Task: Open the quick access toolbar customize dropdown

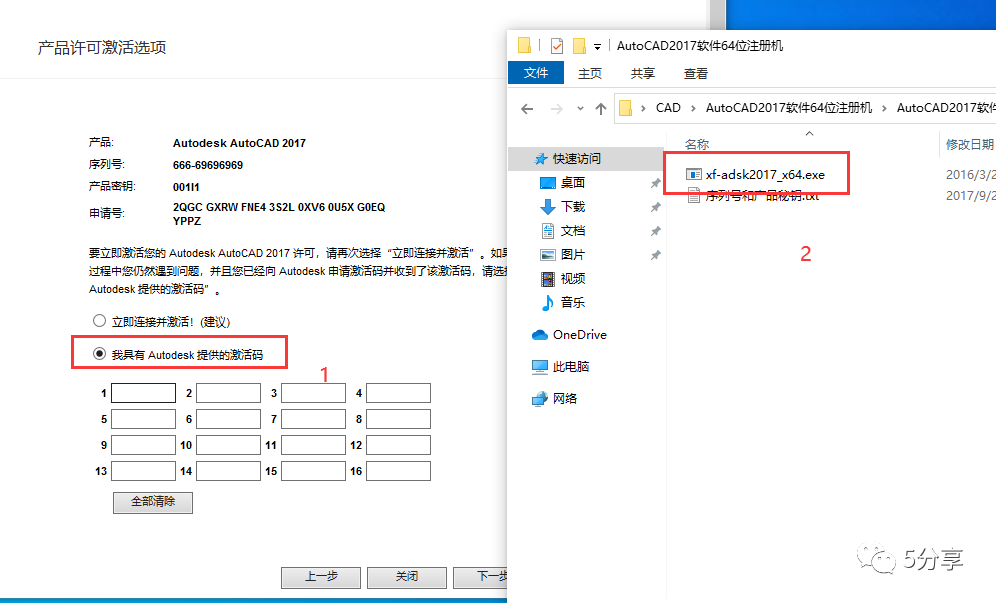Action: coord(597,46)
